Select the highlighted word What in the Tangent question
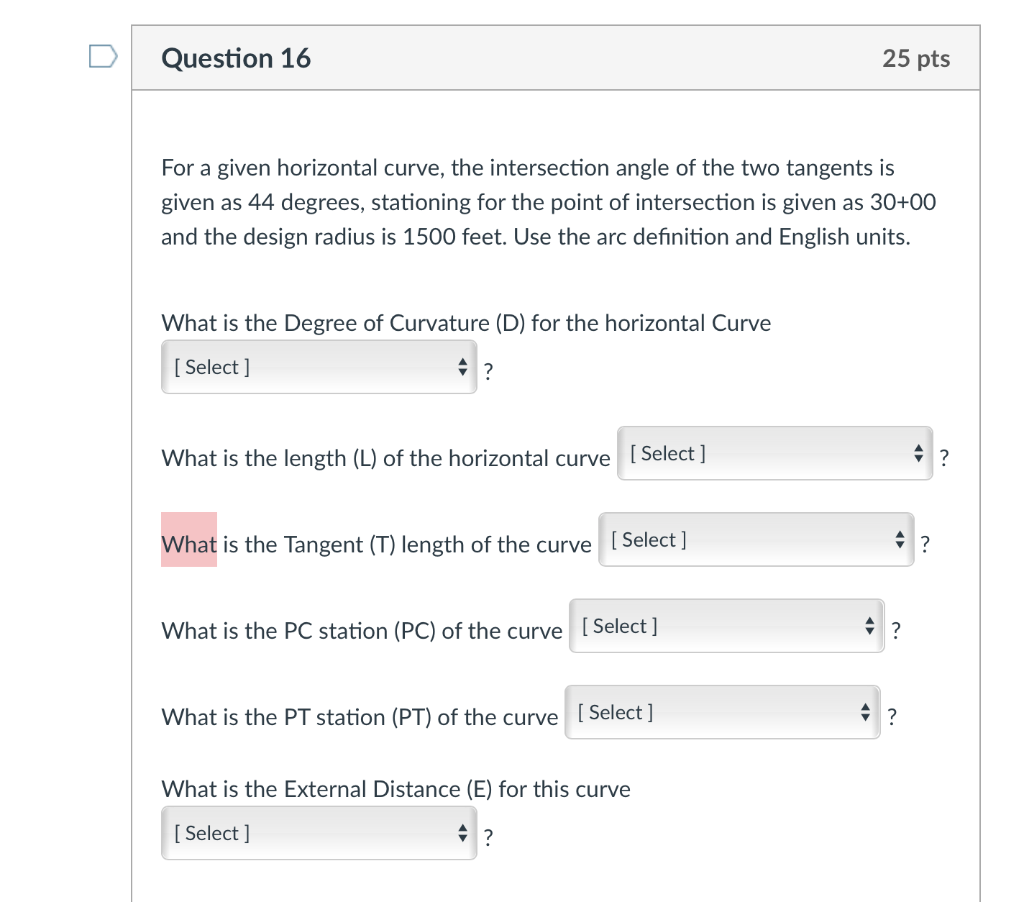Viewport: 1024px width, 902px height. pyautogui.click(x=188, y=544)
